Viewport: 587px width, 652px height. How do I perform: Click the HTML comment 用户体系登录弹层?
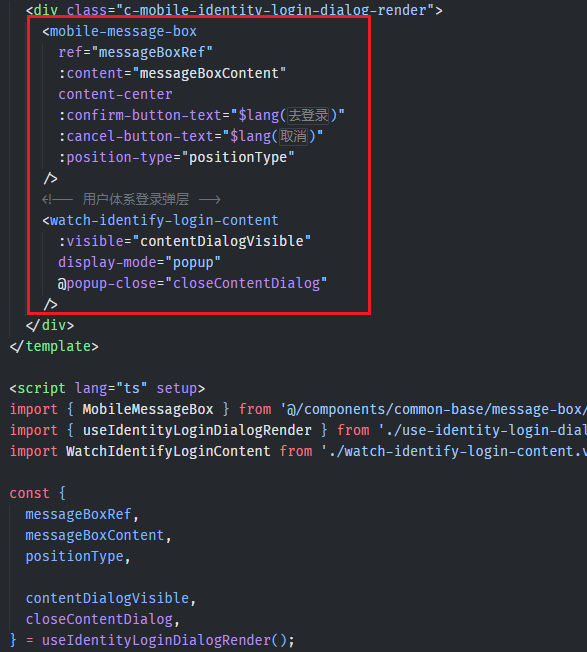[x=136, y=199]
